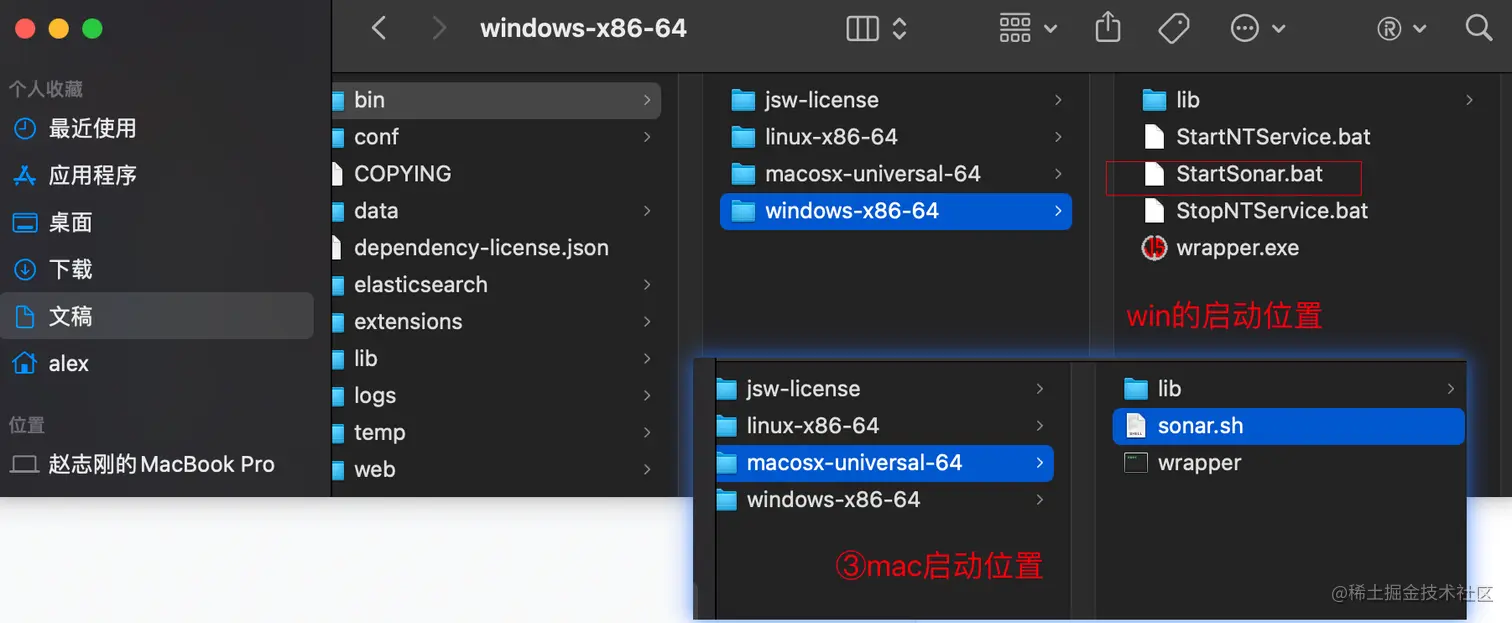Select the temp folder

(496, 433)
